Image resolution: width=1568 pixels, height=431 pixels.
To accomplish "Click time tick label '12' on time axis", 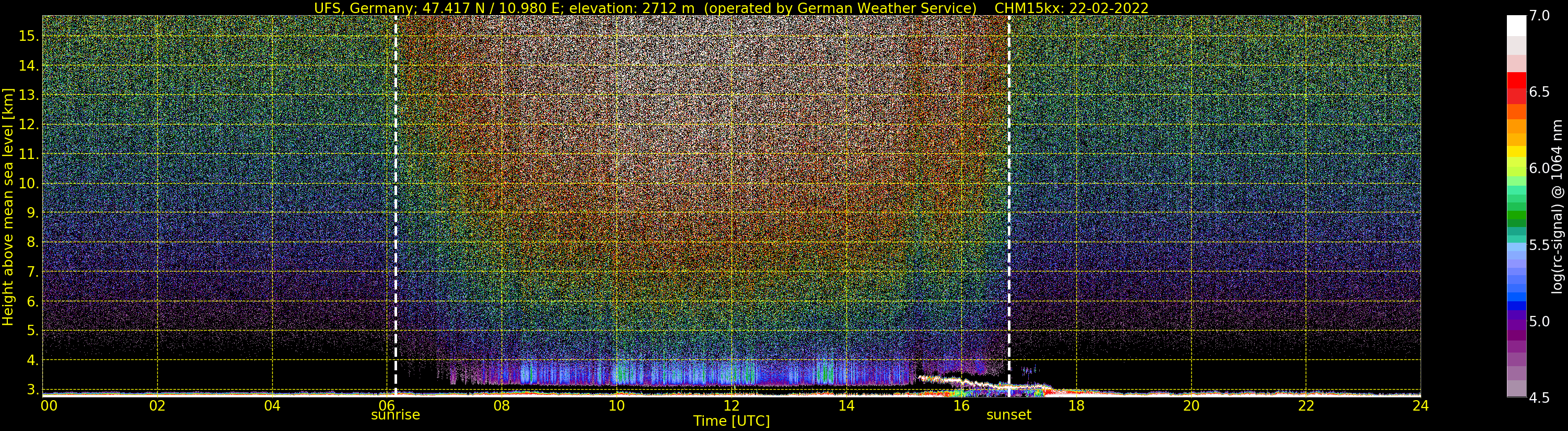I will (x=731, y=405).
